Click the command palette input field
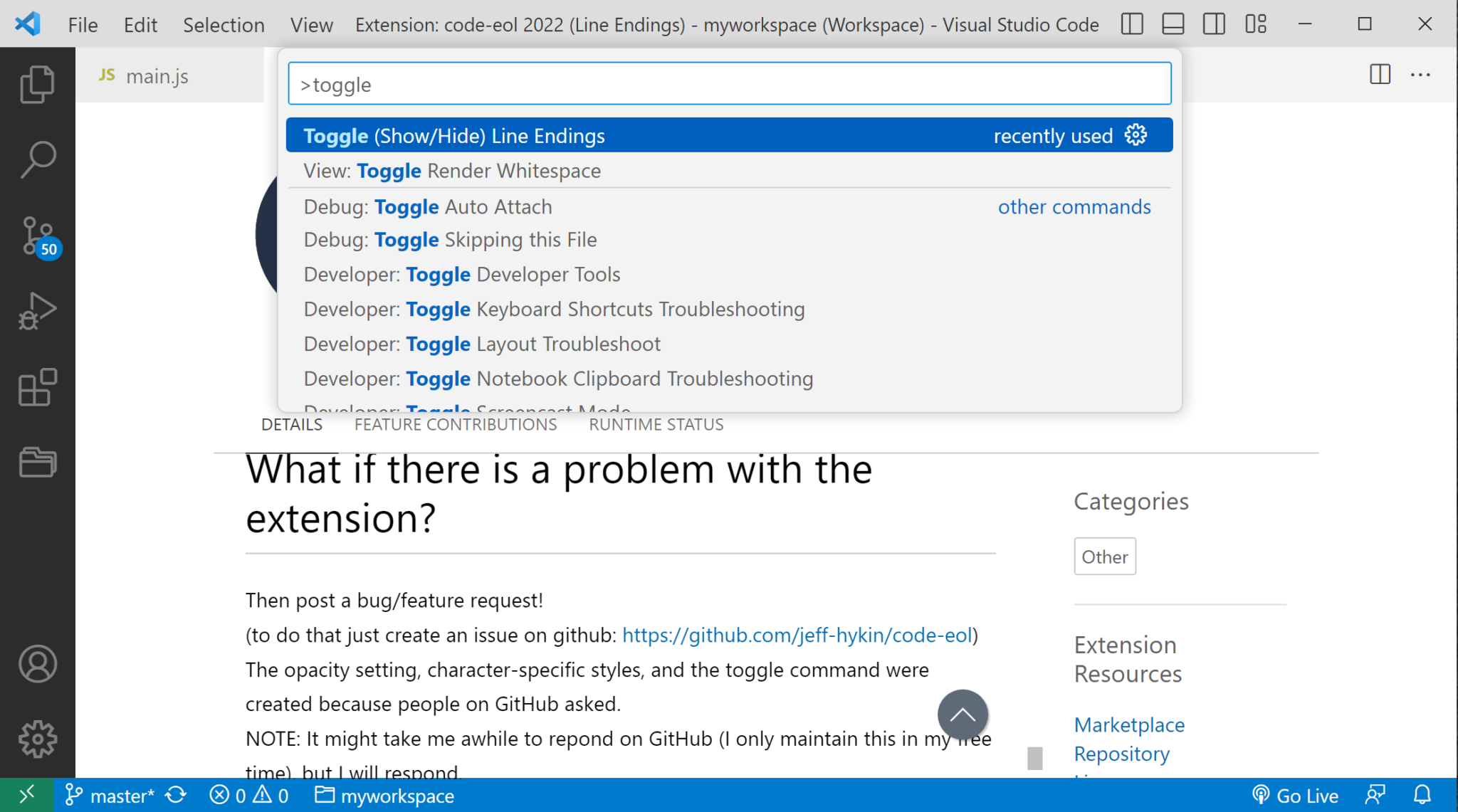The height and width of the screenshot is (812, 1458). (x=729, y=84)
